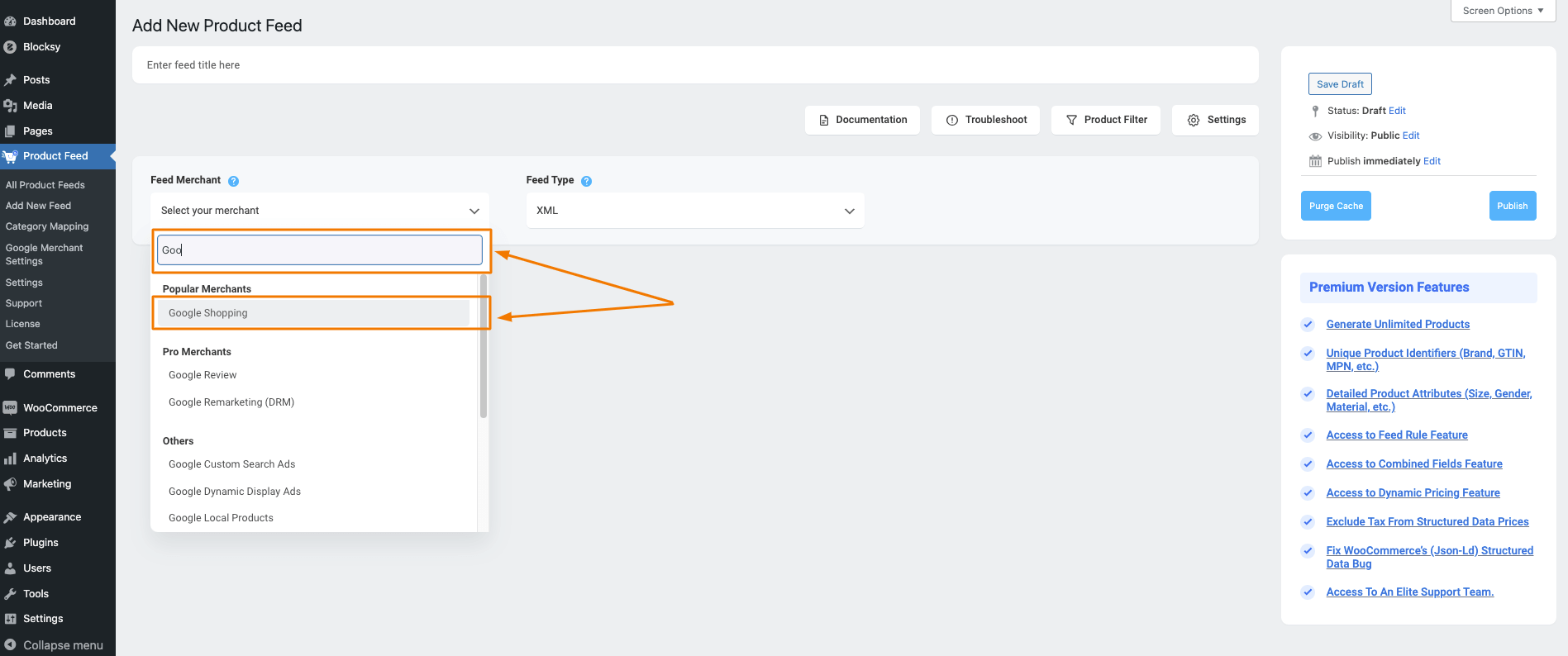Image resolution: width=1568 pixels, height=656 pixels.
Task: Edit the Public visibility
Action: (x=1411, y=135)
